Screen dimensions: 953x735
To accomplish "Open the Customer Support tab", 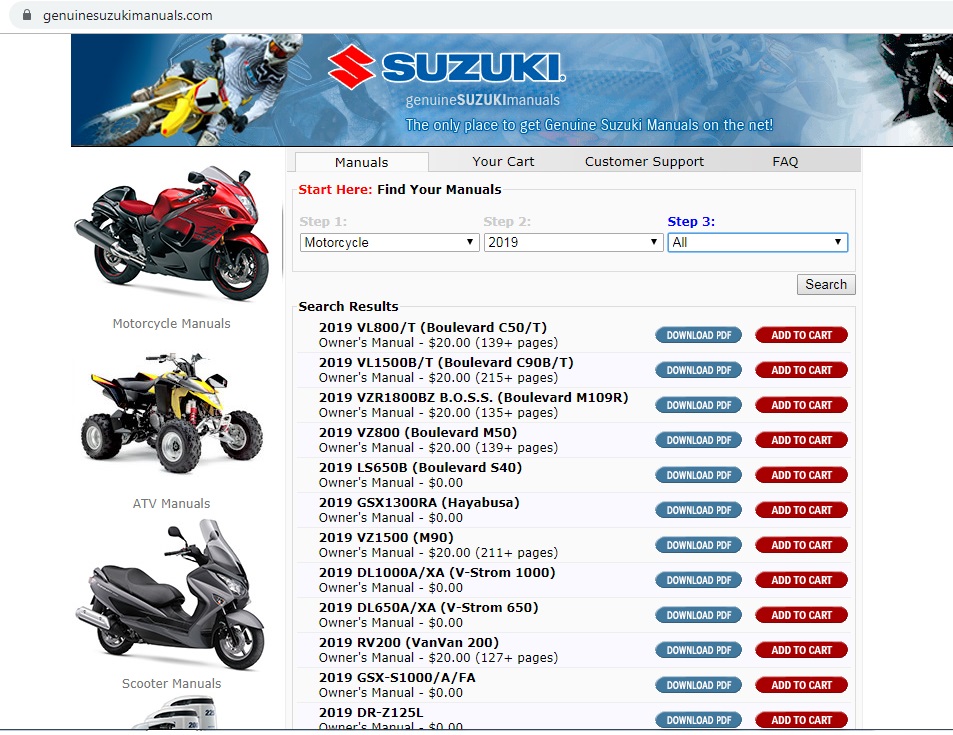I will (644, 162).
